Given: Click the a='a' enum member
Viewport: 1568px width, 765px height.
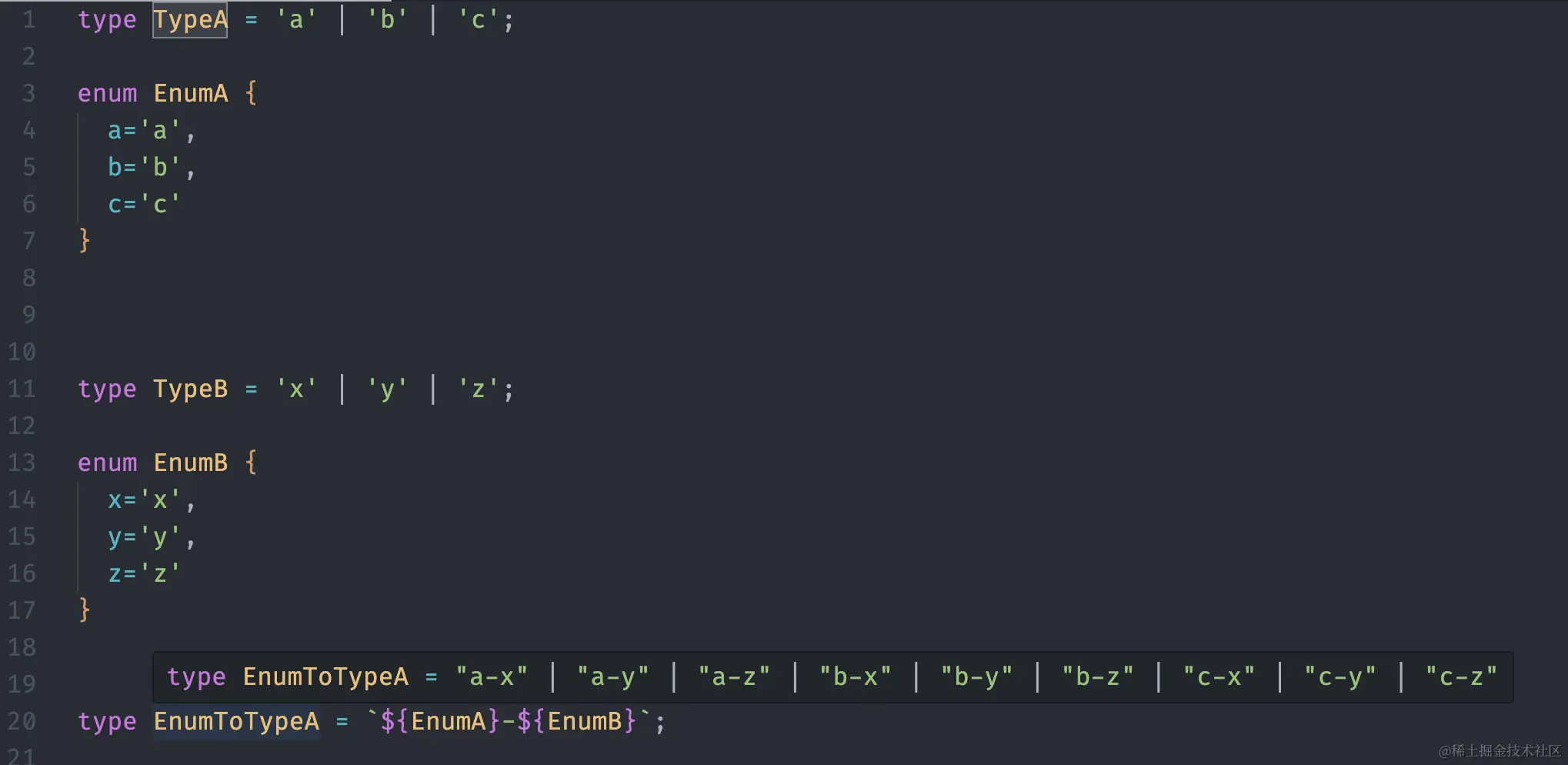Looking at the screenshot, I should (x=144, y=131).
